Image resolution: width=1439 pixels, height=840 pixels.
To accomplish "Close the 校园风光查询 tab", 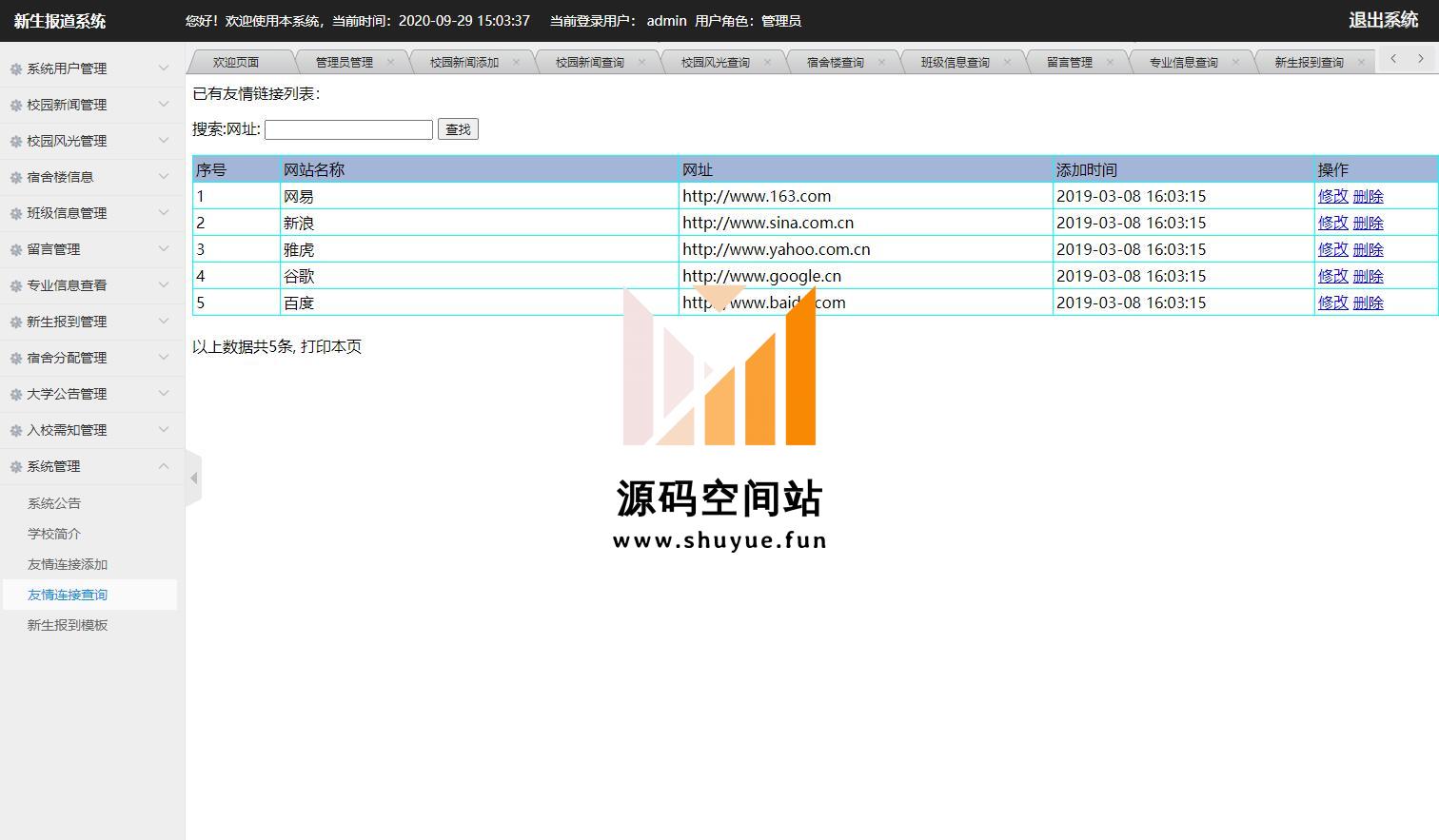I will (767, 62).
